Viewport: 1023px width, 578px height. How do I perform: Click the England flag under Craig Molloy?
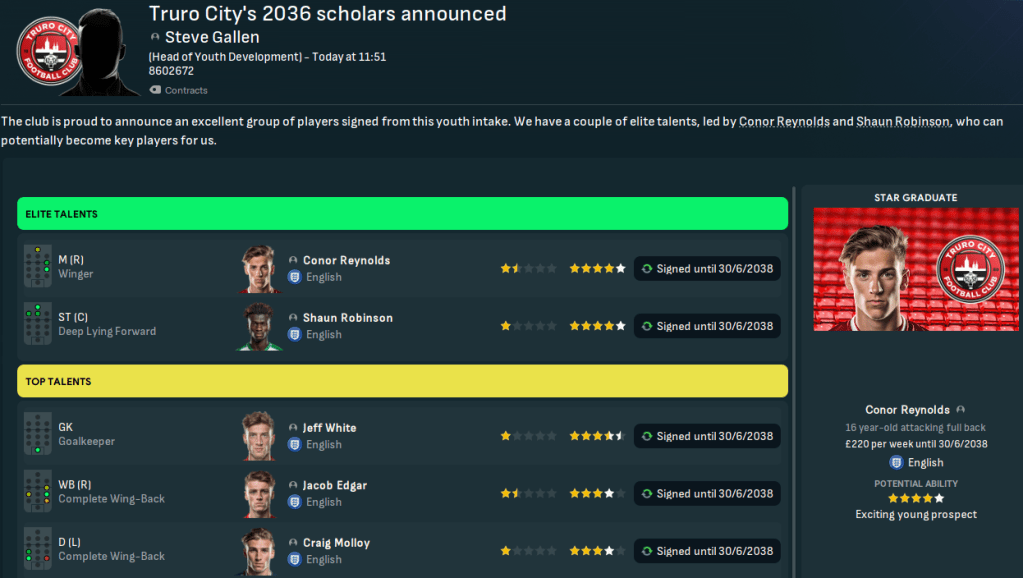[x=295, y=559]
